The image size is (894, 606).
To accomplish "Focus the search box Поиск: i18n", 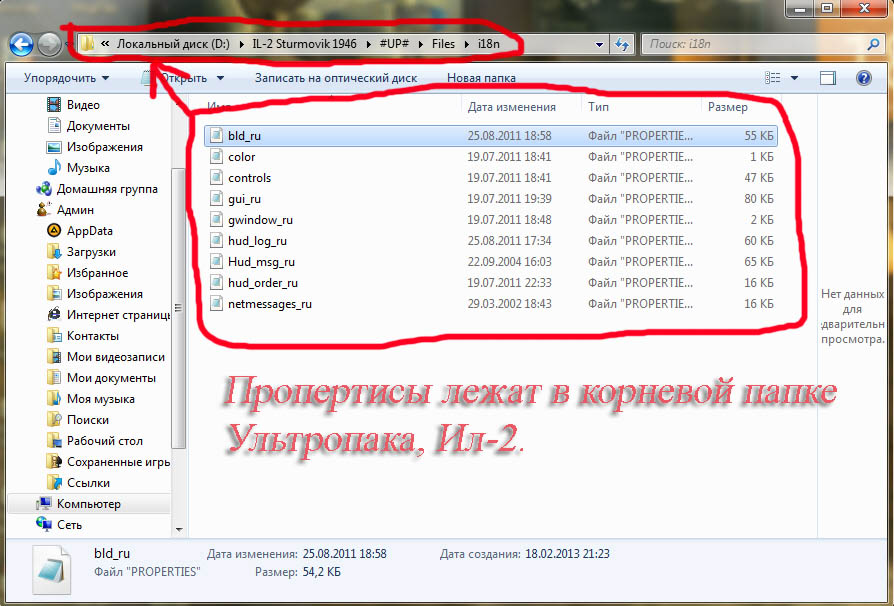I will click(x=761, y=44).
